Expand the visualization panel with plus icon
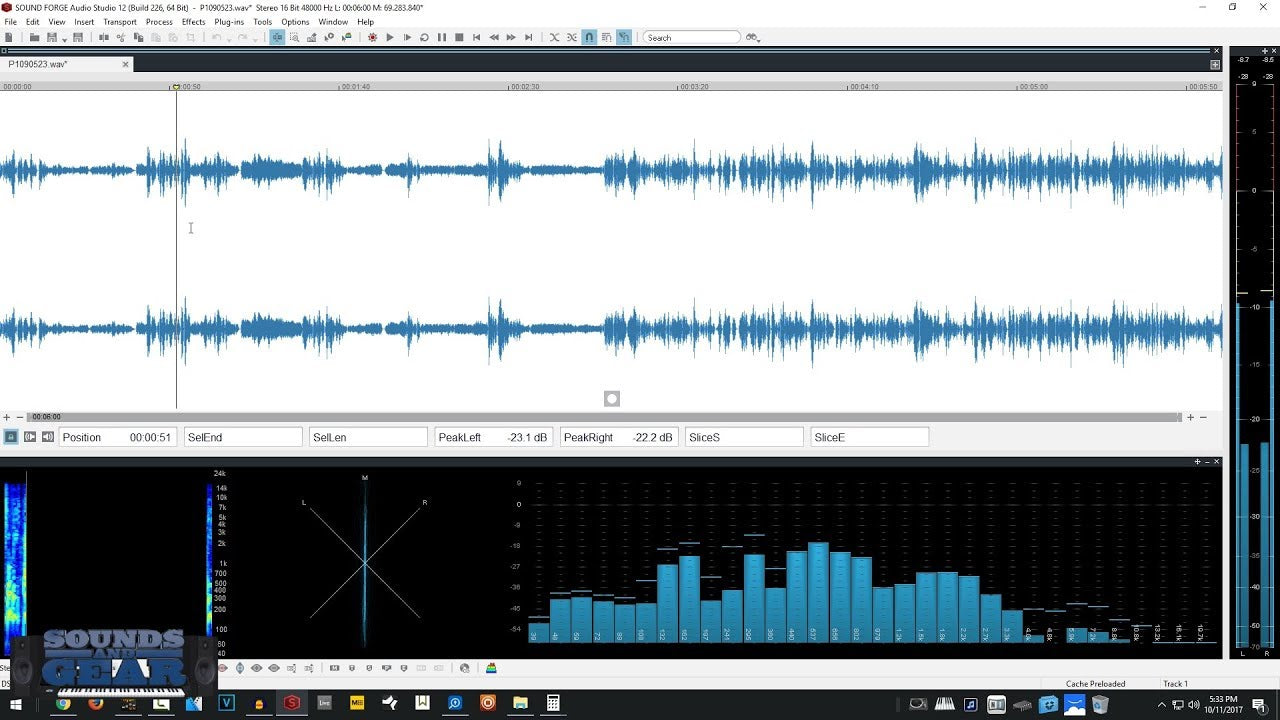 coord(1197,462)
